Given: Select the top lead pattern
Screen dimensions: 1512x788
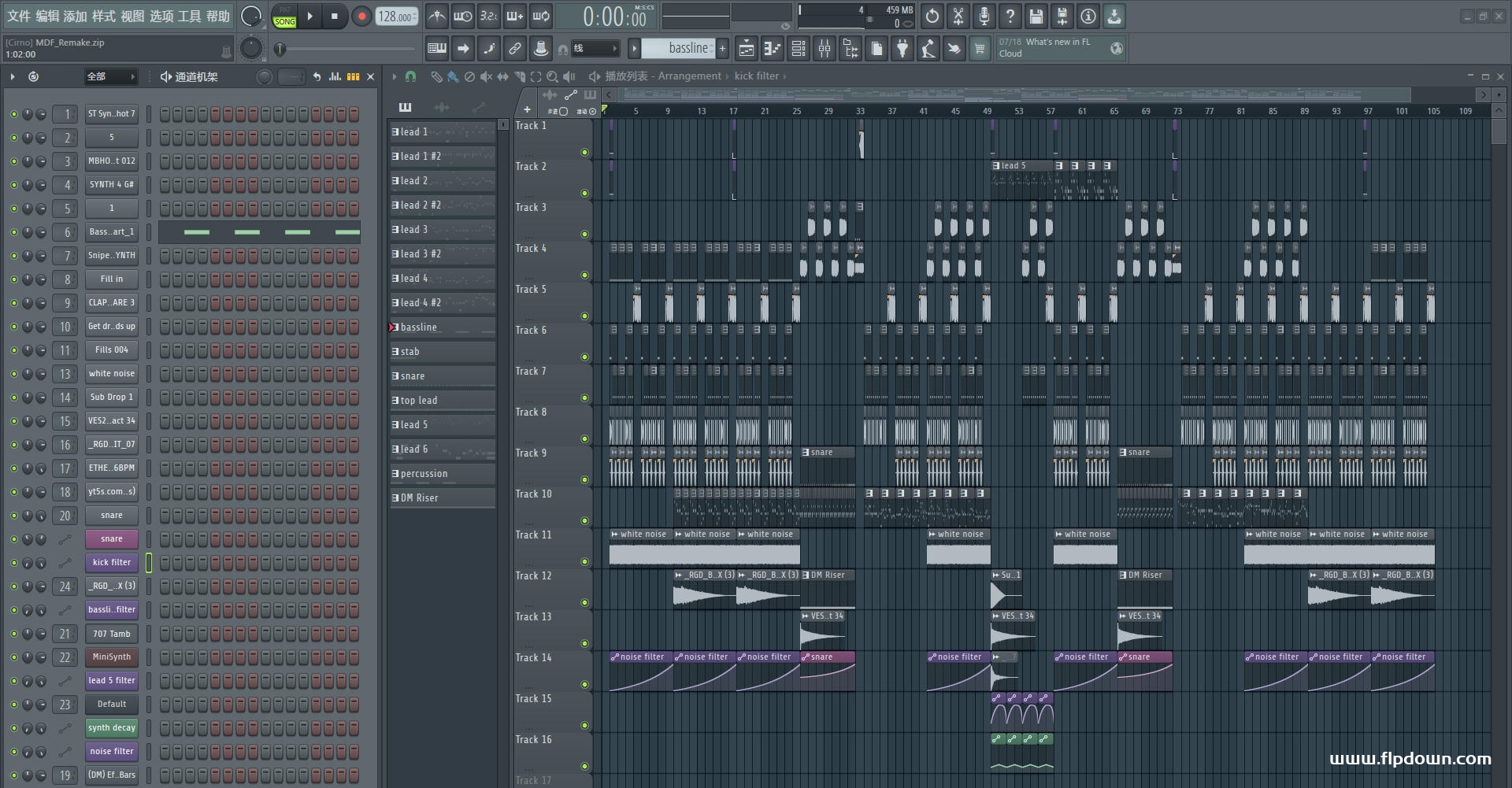Looking at the screenshot, I should pyautogui.click(x=443, y=400).
